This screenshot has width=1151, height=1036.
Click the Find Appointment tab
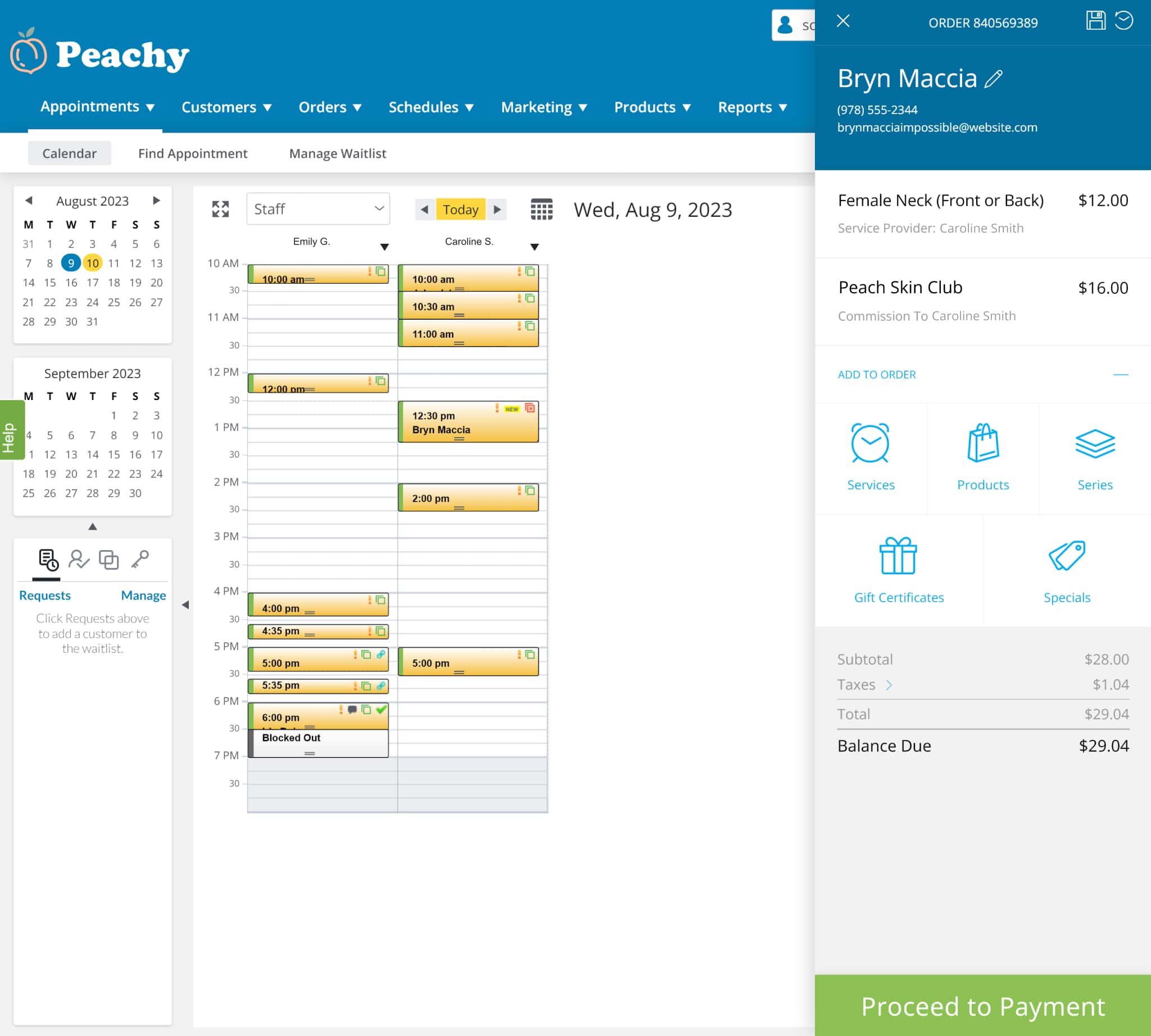[x=193, y=153]
